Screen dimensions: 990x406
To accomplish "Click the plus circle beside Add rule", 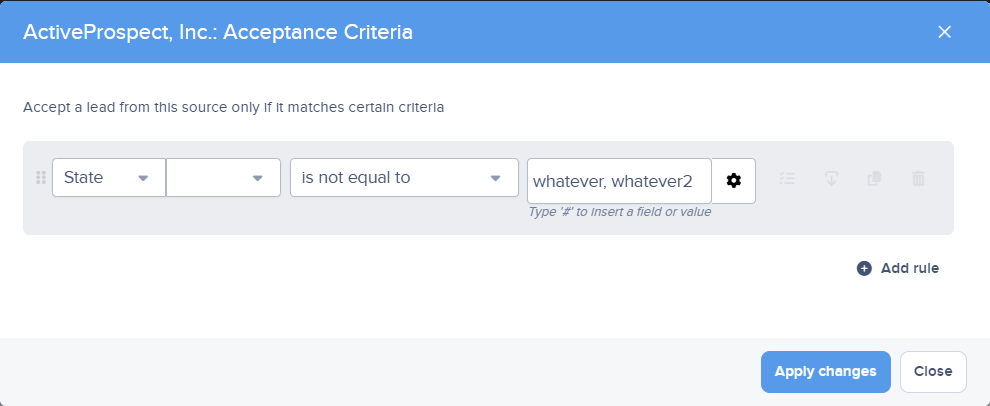I will 864,268.
